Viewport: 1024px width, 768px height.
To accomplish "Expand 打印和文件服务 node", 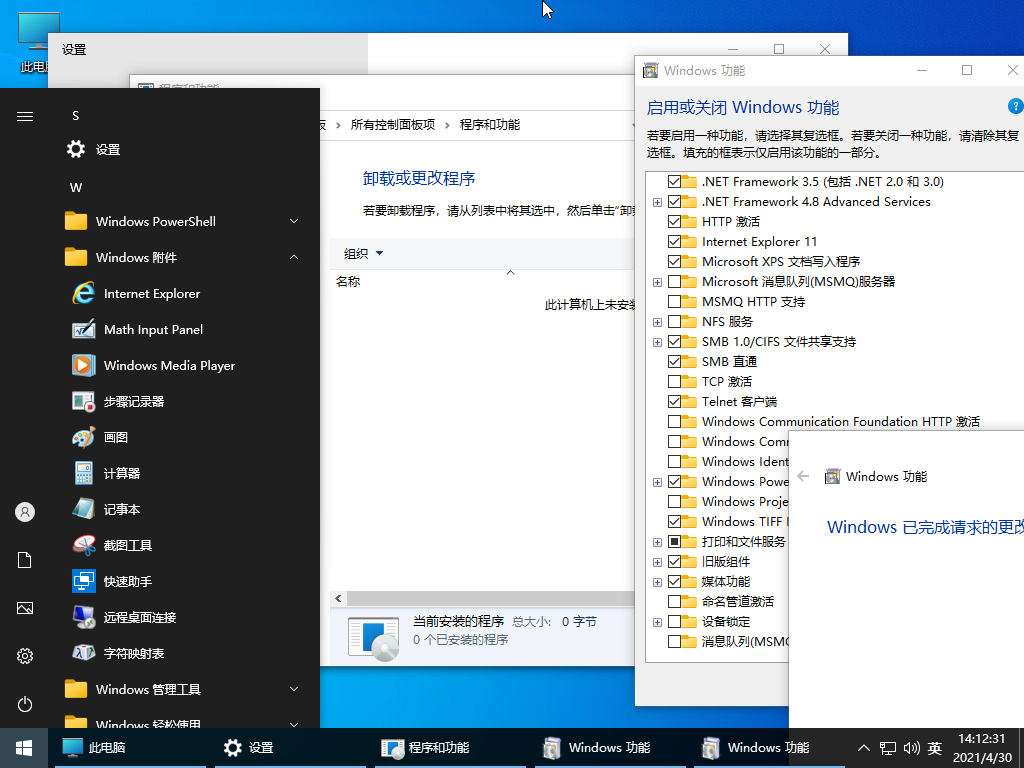I will pyautogui.click(x=657, y=542).
